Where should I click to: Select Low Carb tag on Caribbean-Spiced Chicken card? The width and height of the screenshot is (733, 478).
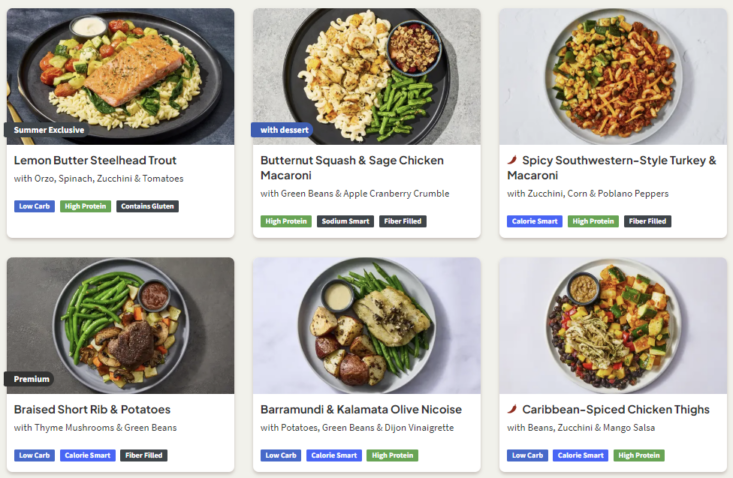(527, 455)
